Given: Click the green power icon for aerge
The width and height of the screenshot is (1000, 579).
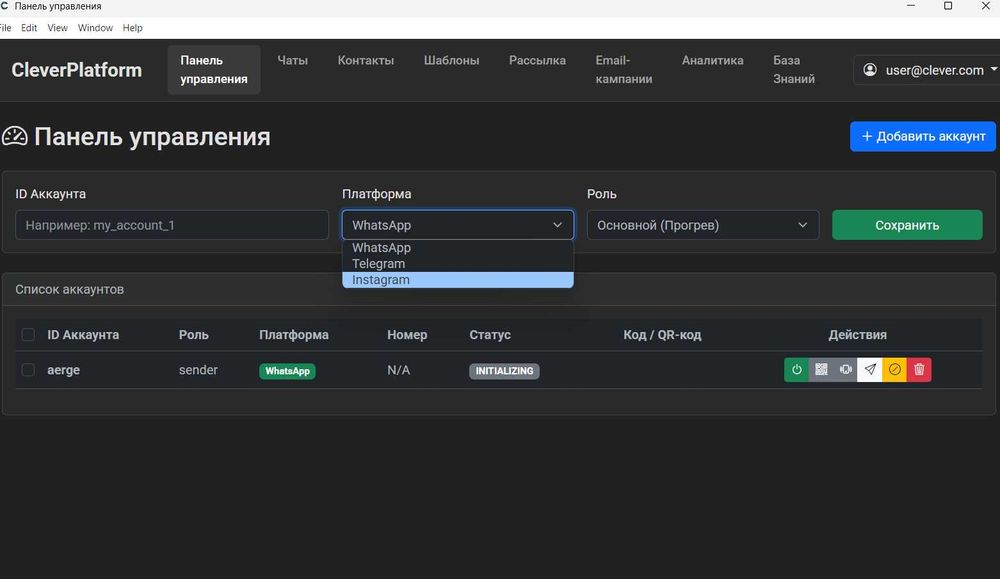Looking at the screenshot, I should [796, 370].
